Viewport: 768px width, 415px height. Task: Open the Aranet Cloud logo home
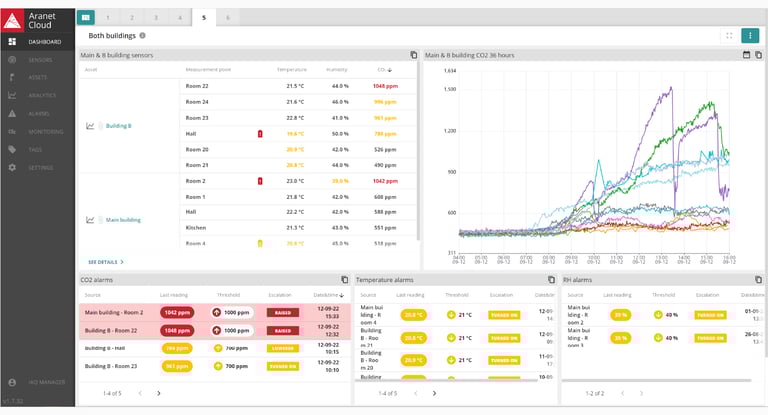[38, 20]
